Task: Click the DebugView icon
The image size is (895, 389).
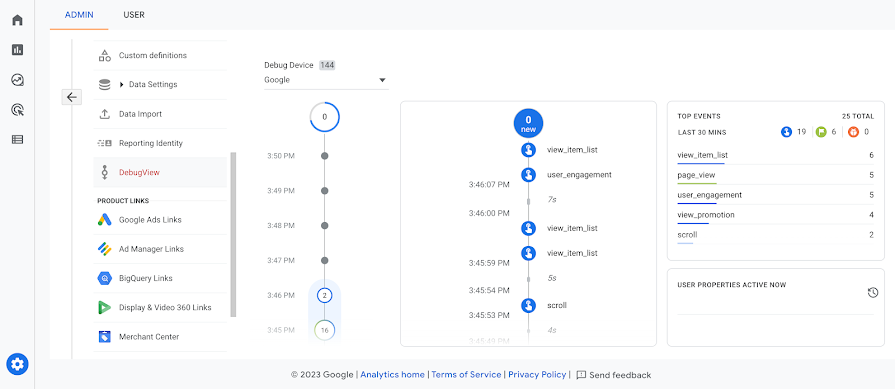Action: [104, 172]
